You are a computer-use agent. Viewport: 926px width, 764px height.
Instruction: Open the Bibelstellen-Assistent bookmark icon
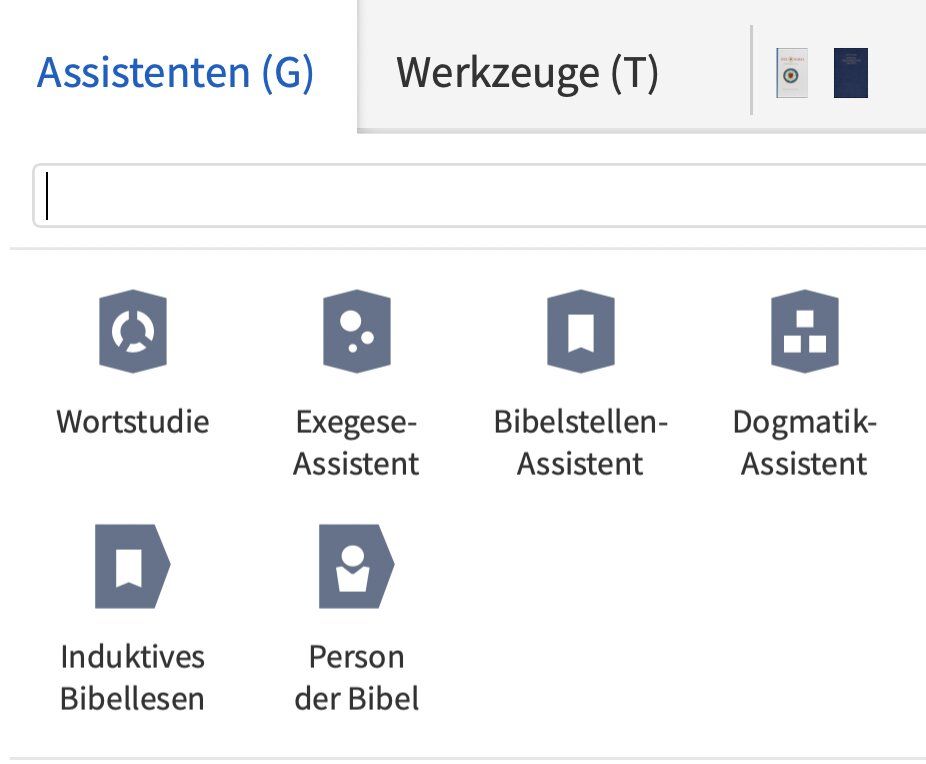point(580,331)
